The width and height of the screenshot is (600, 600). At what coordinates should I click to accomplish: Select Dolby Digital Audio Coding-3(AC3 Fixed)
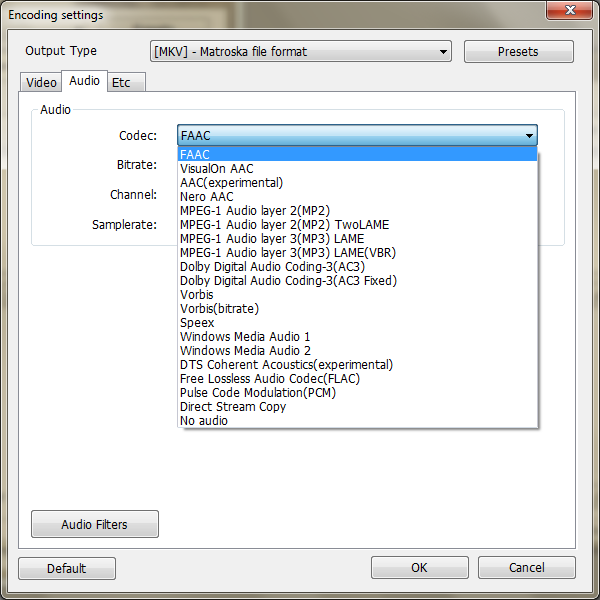[357, 280]
